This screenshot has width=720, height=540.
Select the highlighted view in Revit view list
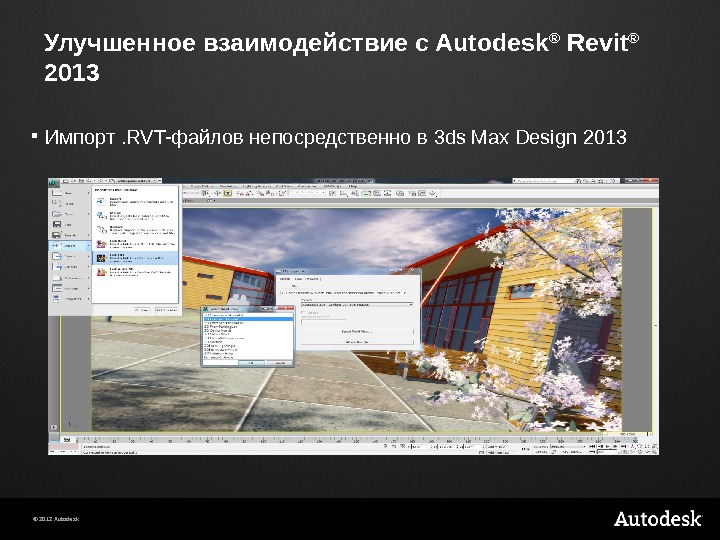click(248, 319)
